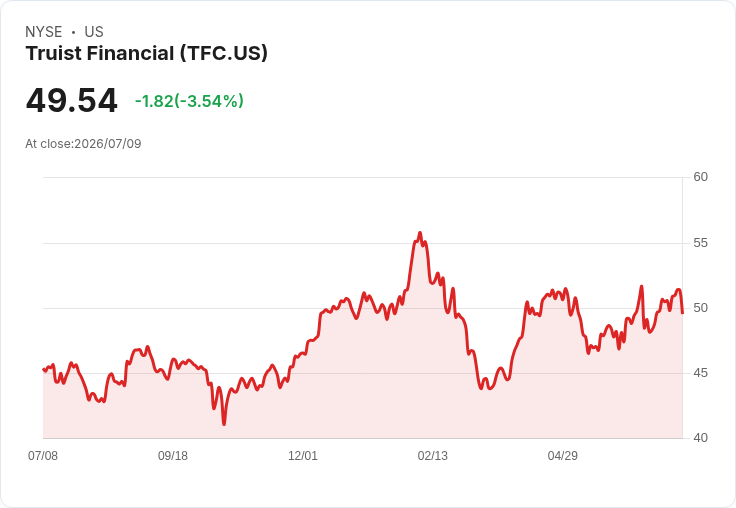Click the 40 price axis label

(x=700, y=438)
